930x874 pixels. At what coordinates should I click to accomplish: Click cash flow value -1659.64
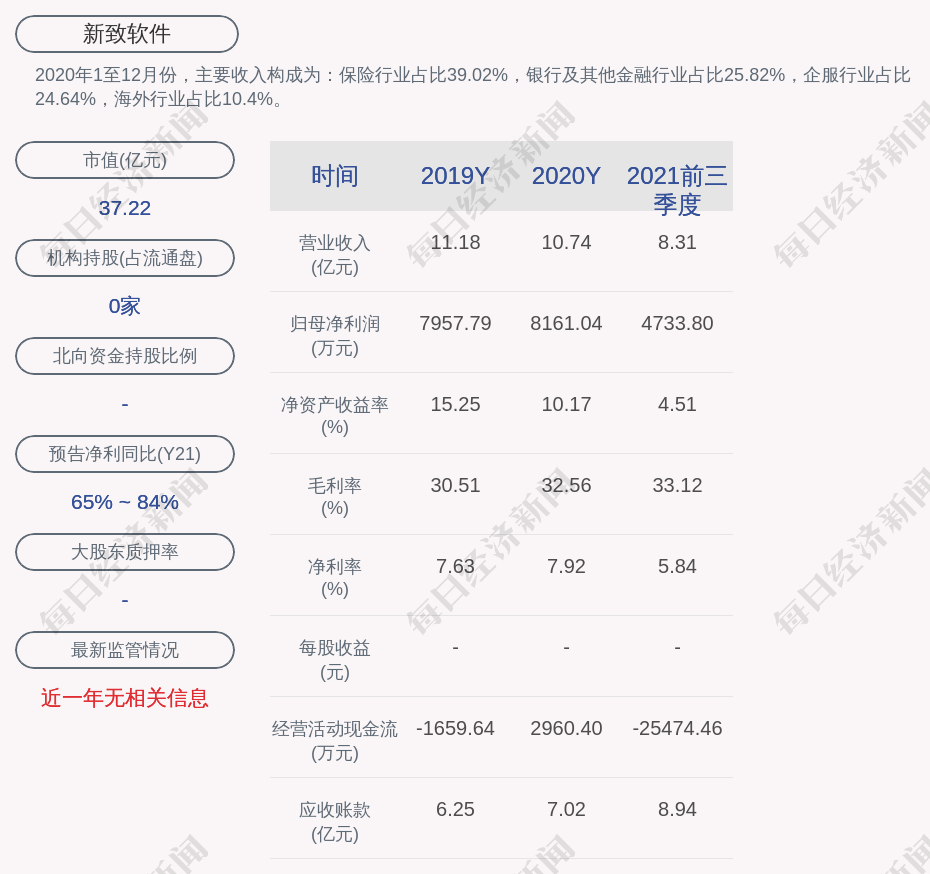(x=455, y=728)
